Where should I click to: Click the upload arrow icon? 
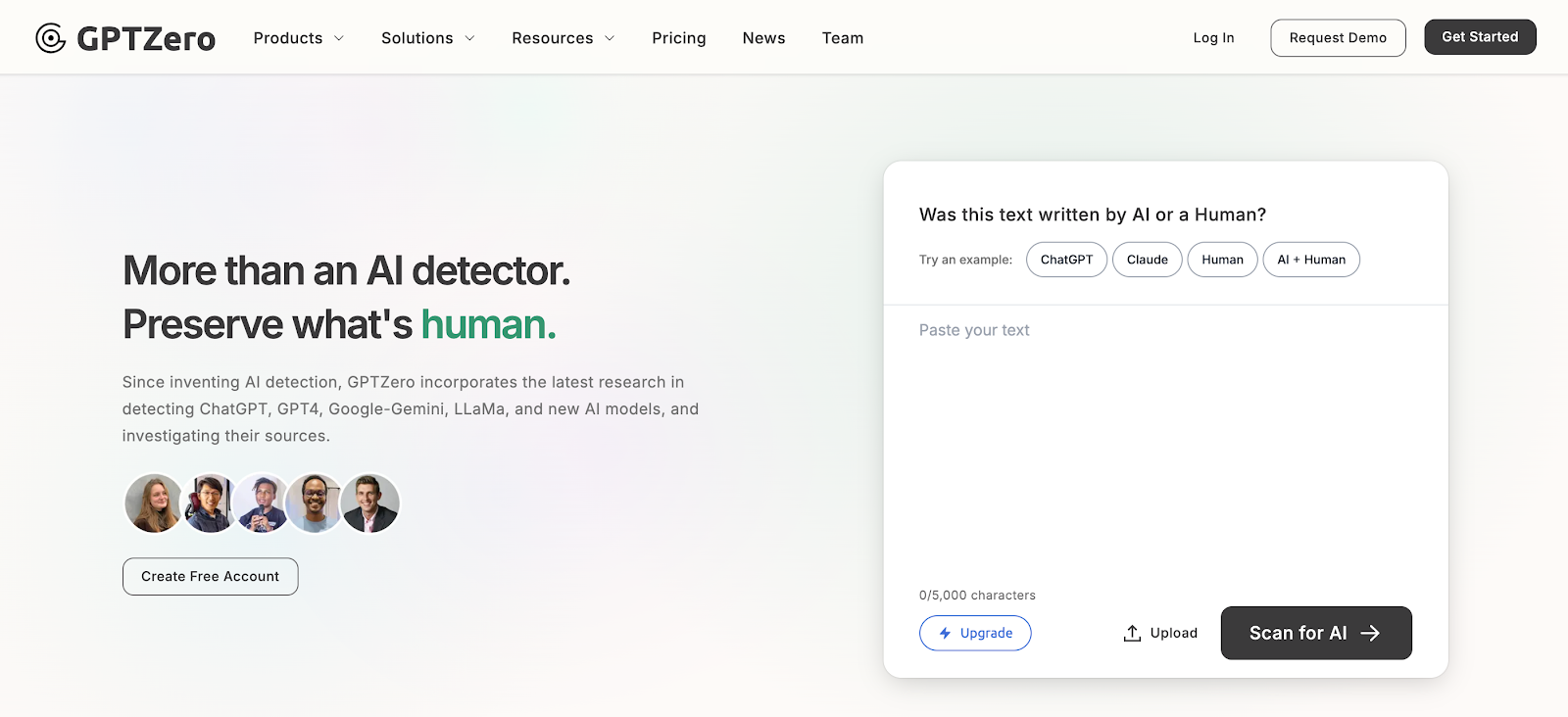coord(1132,633)
